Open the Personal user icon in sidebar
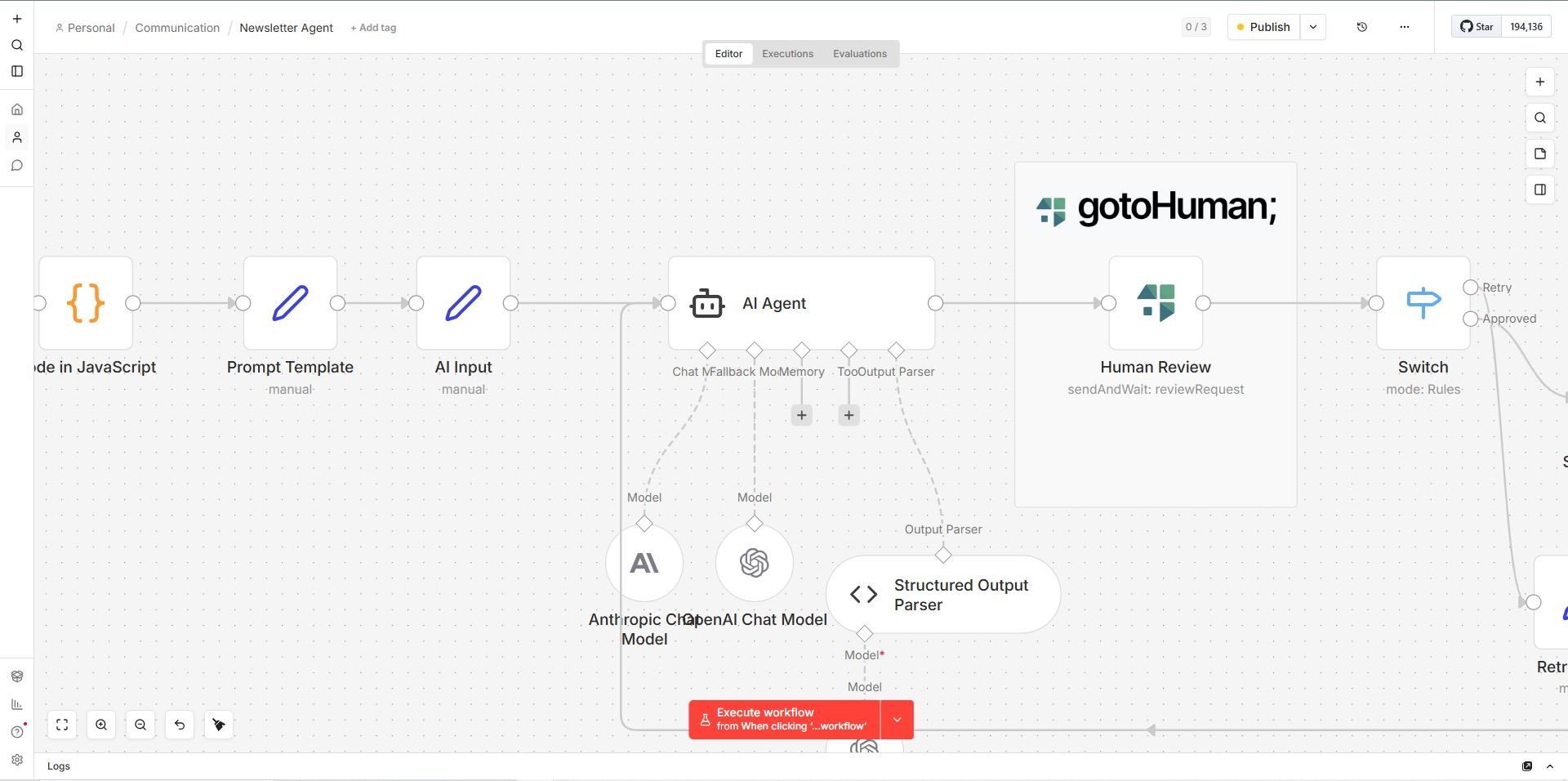Viewport: 1568px width, 781px height. click(17, 137)
